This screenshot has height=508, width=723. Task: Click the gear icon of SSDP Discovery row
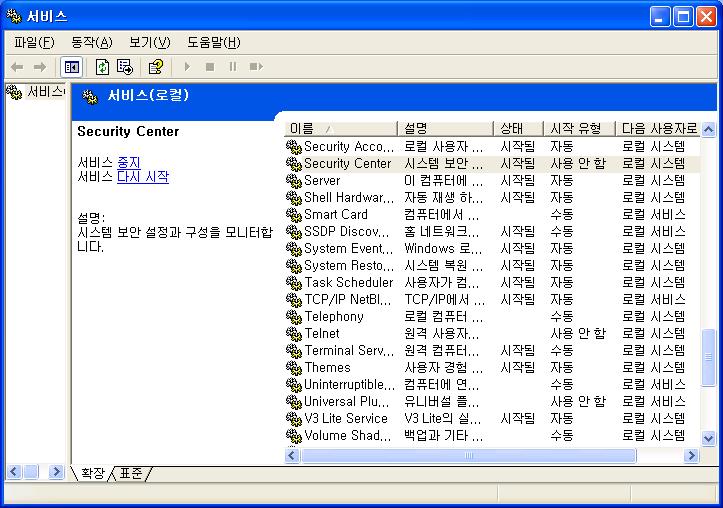click(294, 232)
